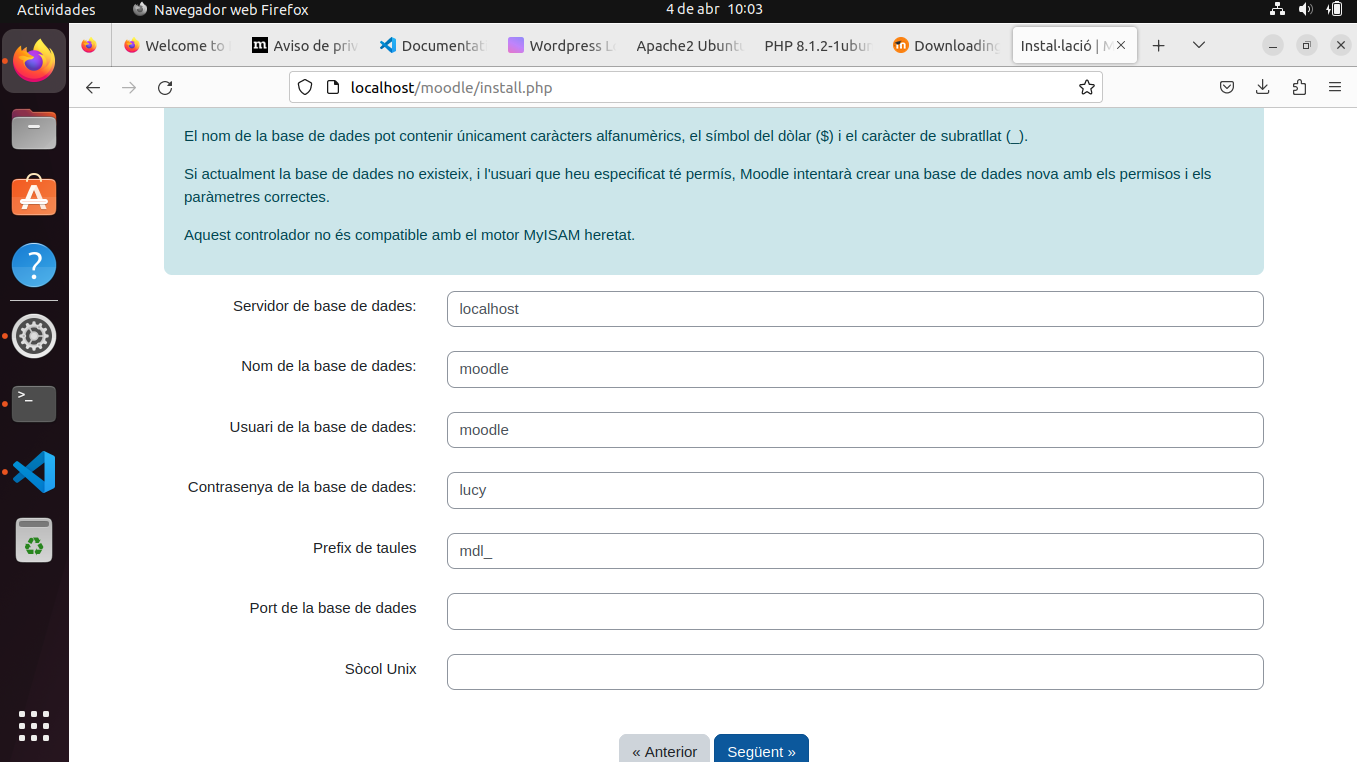Screen dimensions: 1357x762
Task: Click the Port de la base de dades field
Action: pyautogui.click(x=854, y=611)
